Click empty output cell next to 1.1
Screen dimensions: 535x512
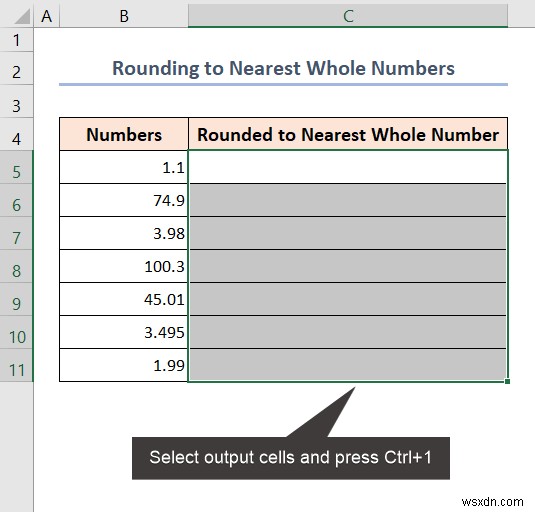point(348,167)
